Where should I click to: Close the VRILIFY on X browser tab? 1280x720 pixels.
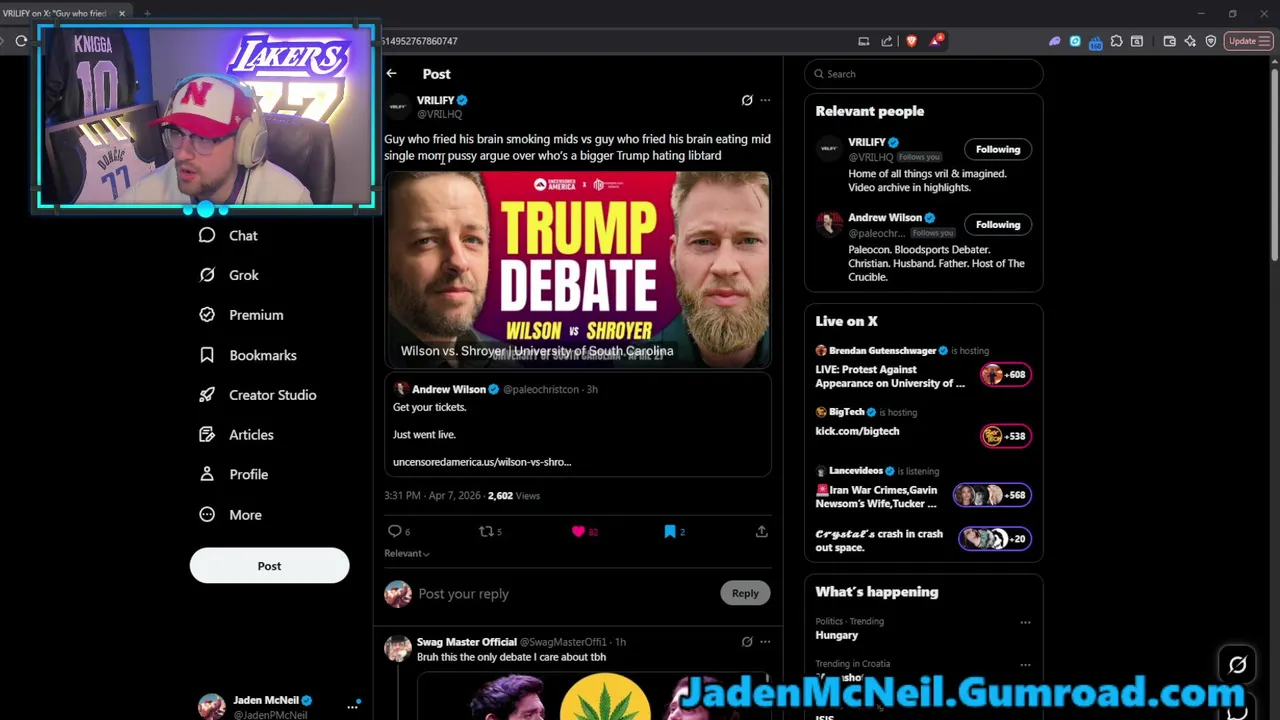[x=122, y=13]
